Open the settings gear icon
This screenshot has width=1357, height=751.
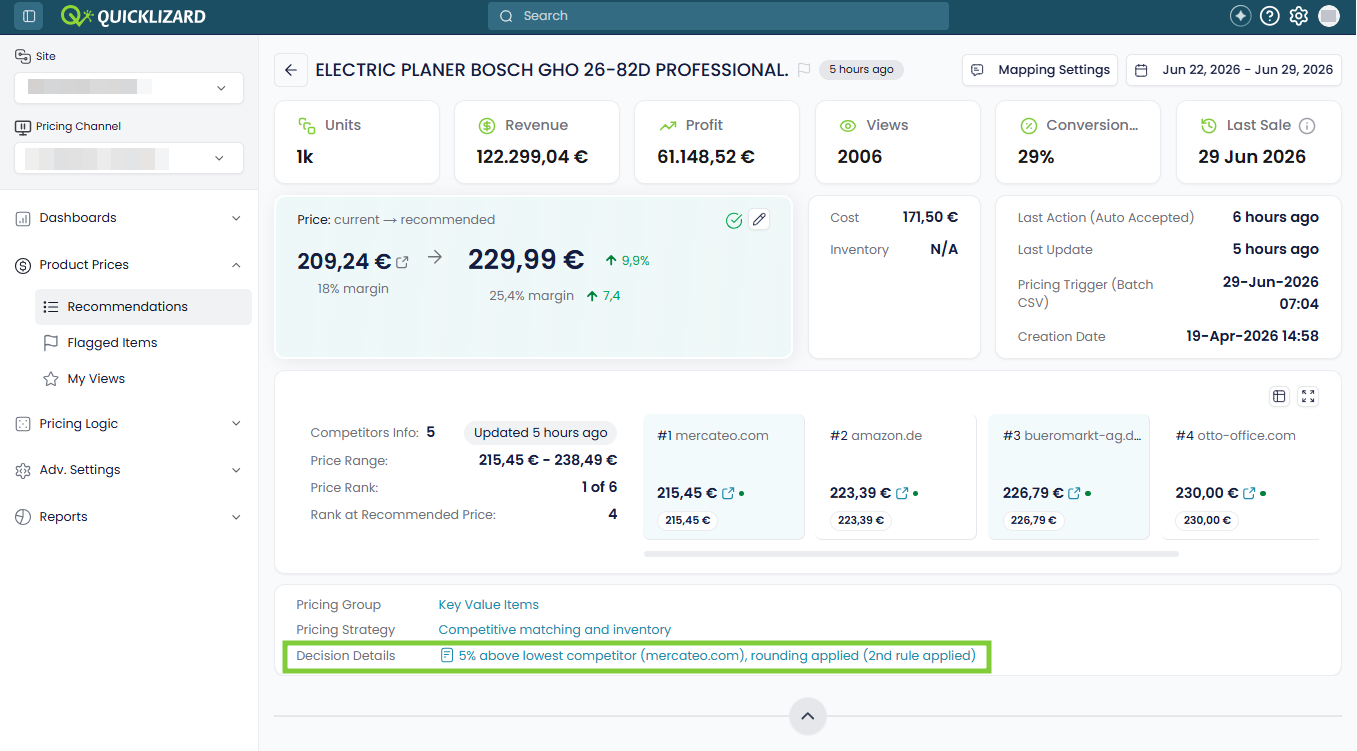(1299, 16)
